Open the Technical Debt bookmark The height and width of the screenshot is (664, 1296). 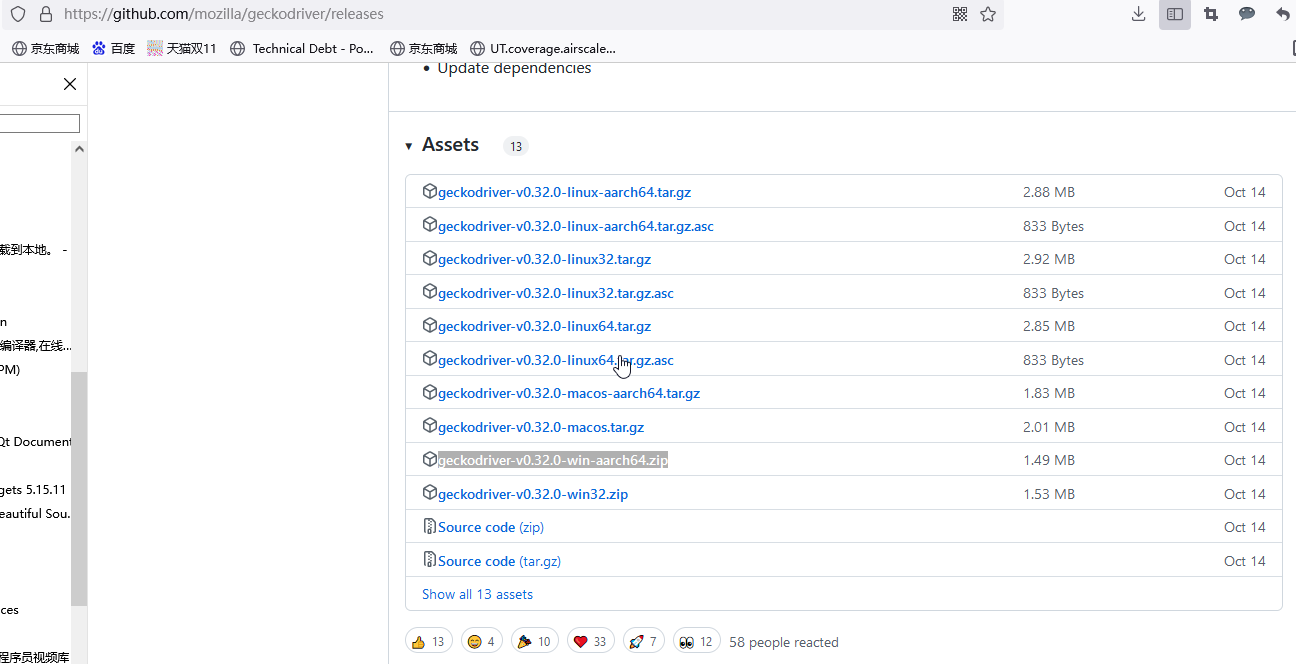(302, 48)
